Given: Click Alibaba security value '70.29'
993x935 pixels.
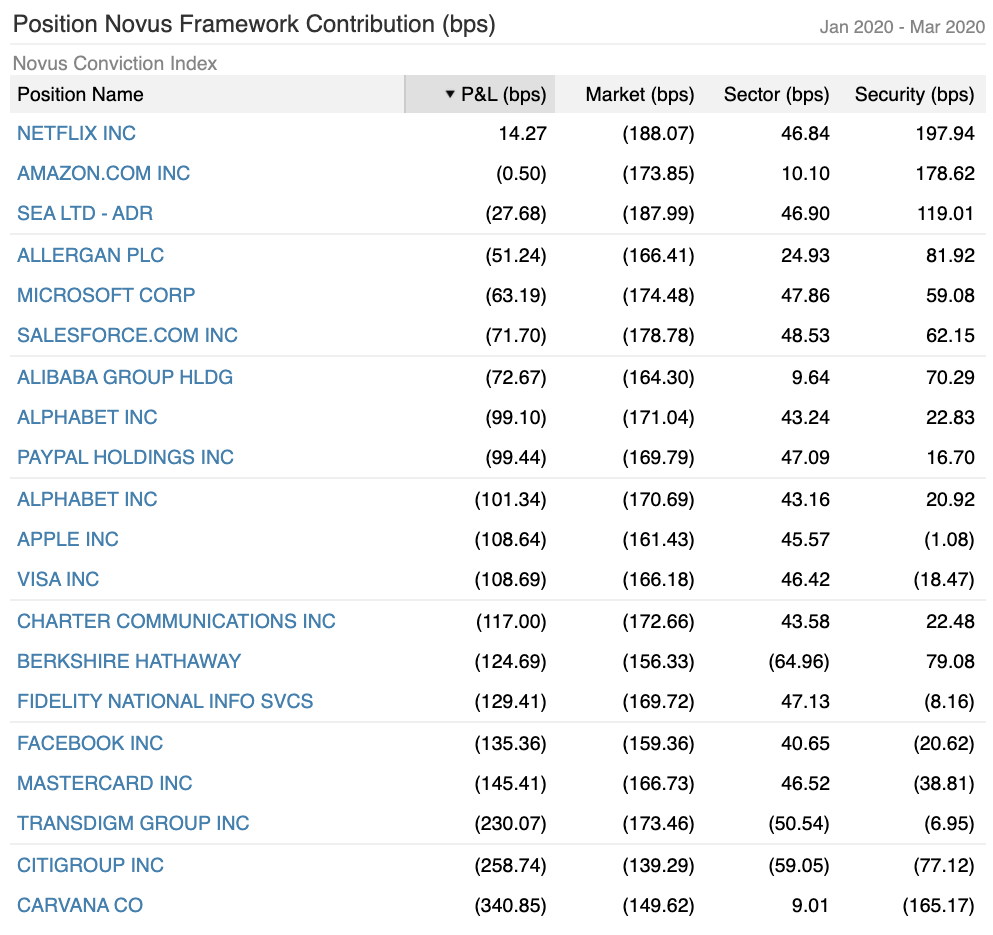Looking at the screenshot, I should (951, 378).
